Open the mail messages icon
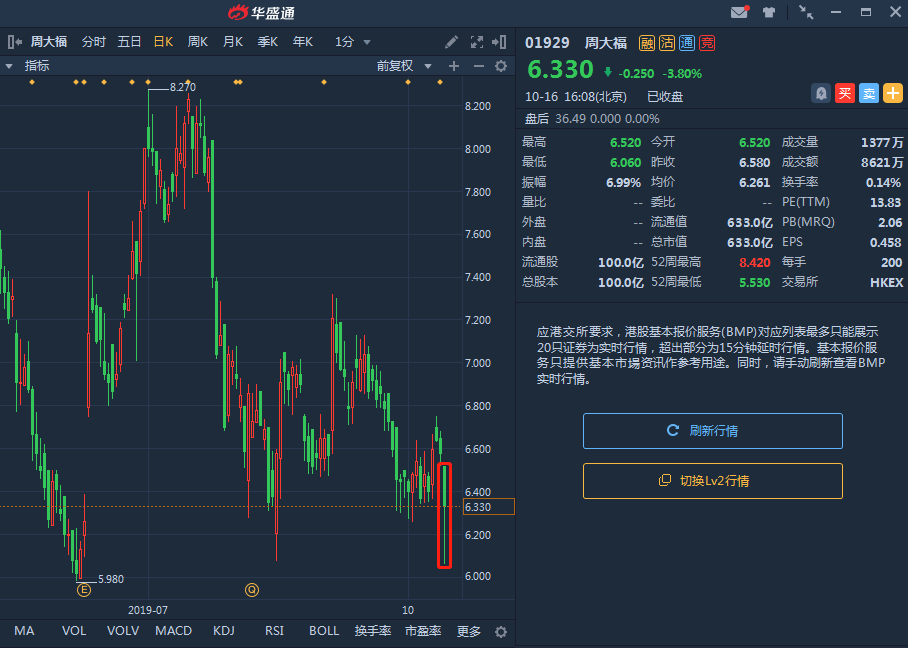The height and width of the screenshot is (648, 908). click(x=739, y=12)
